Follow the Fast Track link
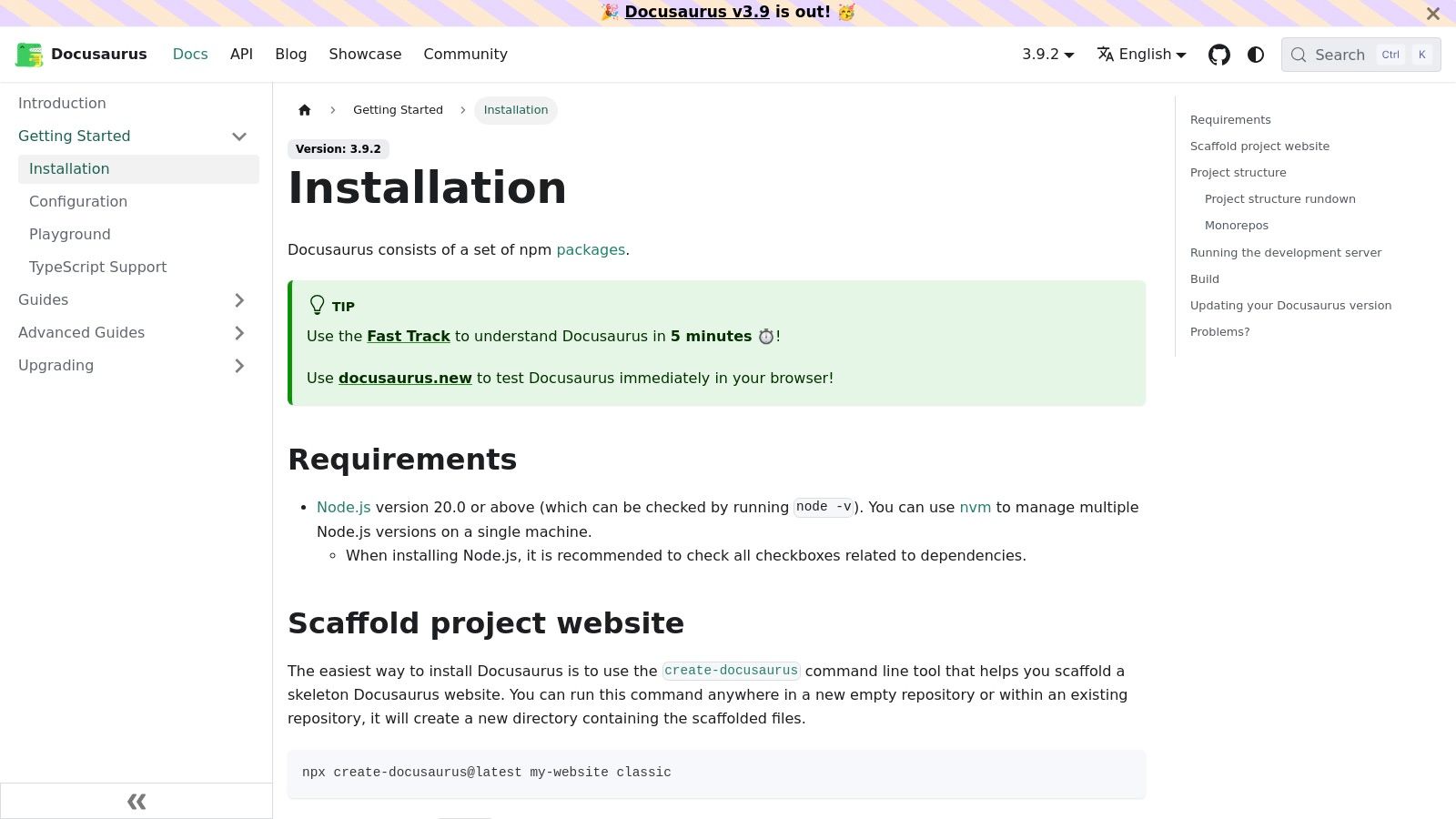Image resolution: width=1456 pixels, height=819 pixels. coord(409,337)
